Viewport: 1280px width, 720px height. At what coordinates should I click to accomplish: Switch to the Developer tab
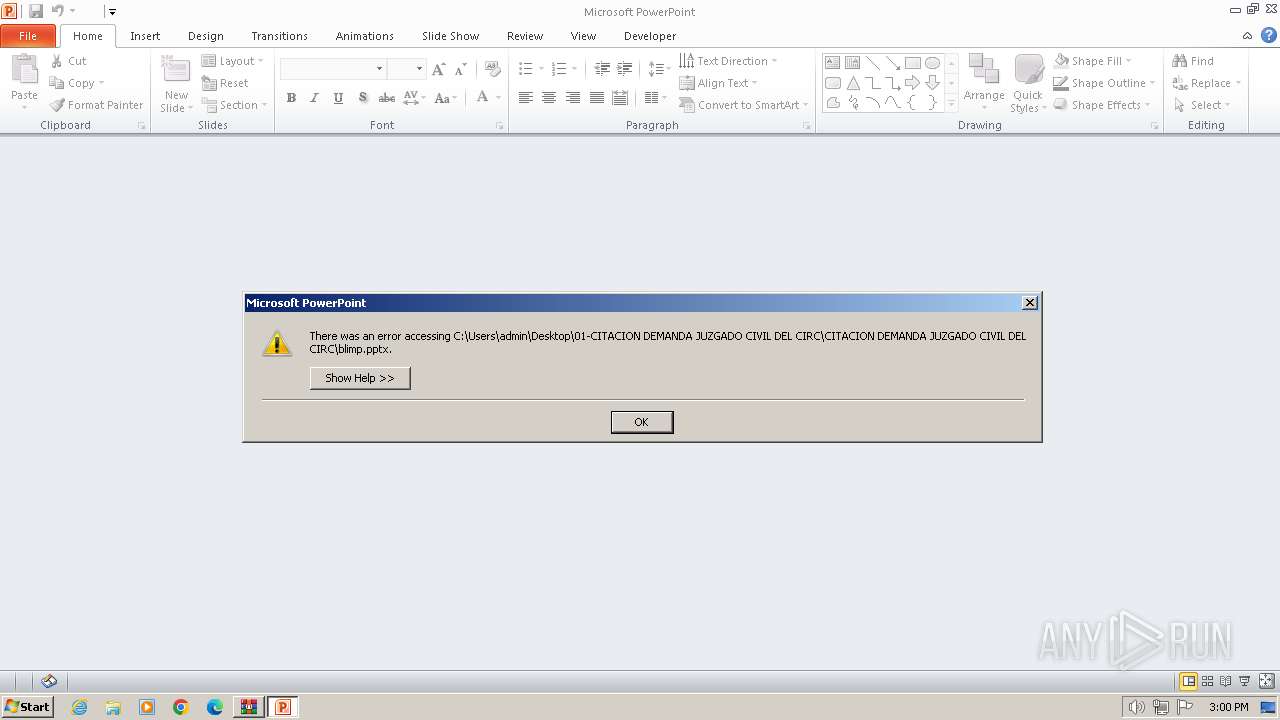[x=650, y=36]
